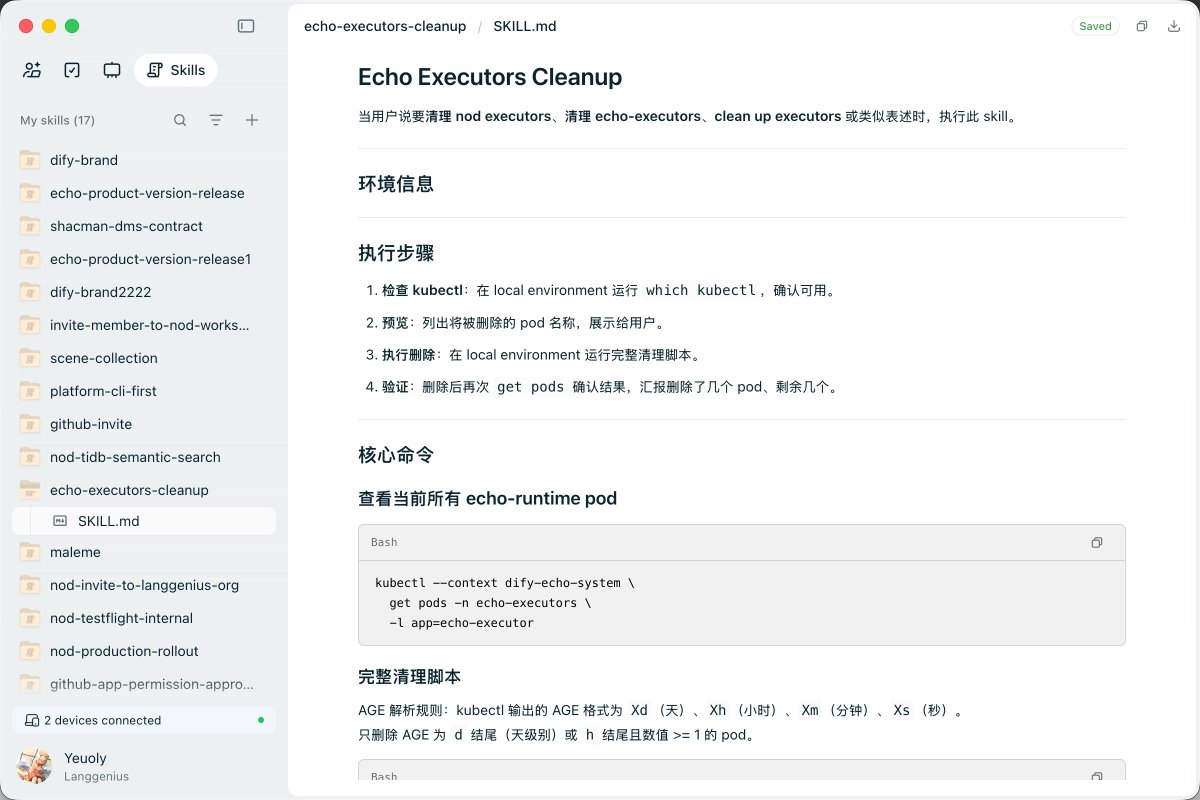Open the 2 devices connected status
This screenshot has width=1200, height=800.
[144, 720]
